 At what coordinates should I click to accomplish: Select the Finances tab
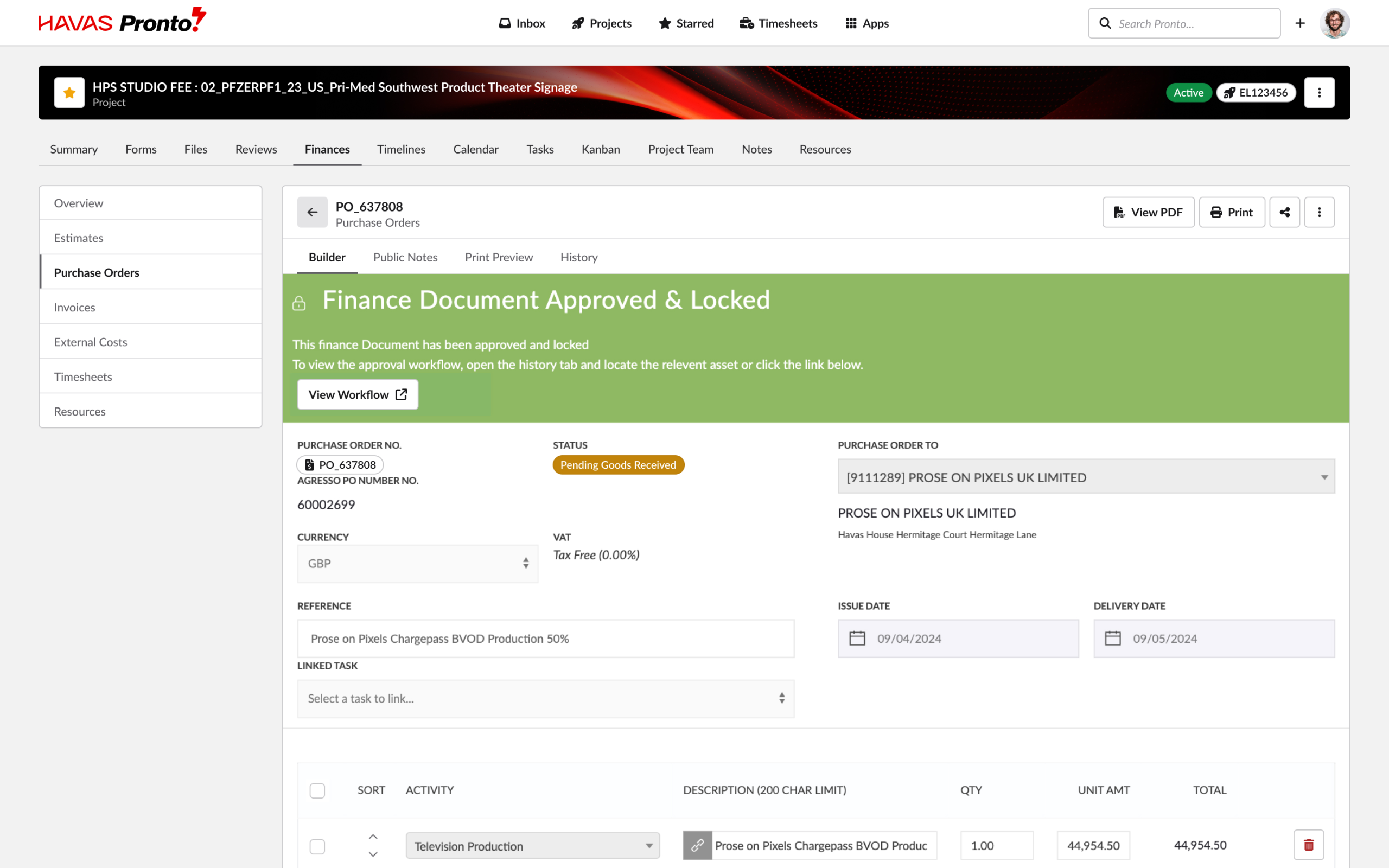327,149
